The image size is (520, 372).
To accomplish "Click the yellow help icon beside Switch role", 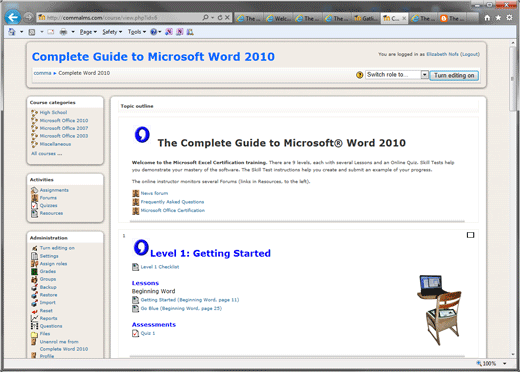I will (x=359, y=75).
